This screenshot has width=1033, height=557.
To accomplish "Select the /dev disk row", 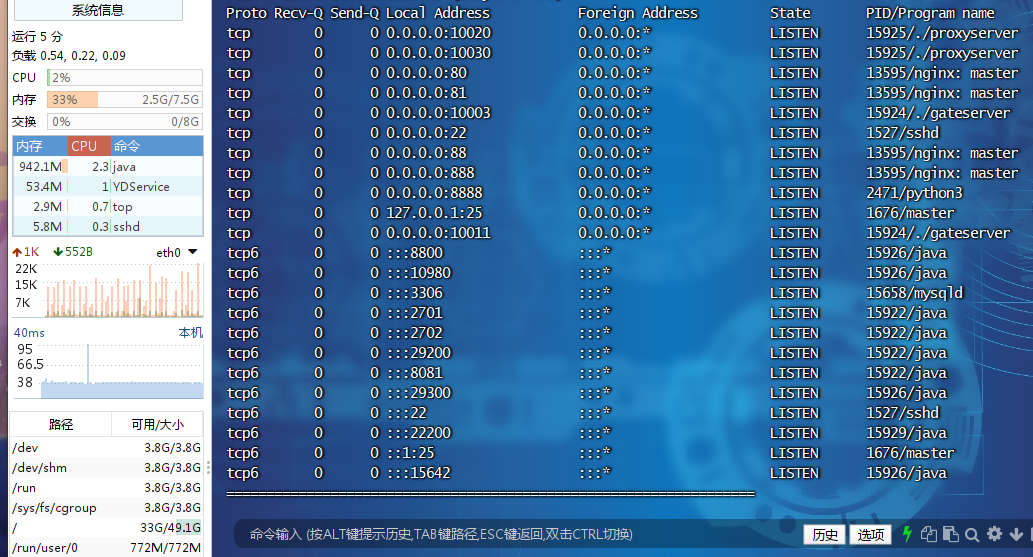I will [107, 448].
